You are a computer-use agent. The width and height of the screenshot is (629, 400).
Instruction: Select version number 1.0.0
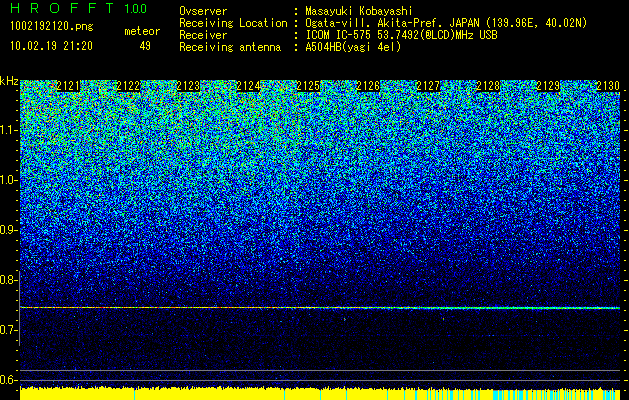pyautogui.click(x=136, y=8)
